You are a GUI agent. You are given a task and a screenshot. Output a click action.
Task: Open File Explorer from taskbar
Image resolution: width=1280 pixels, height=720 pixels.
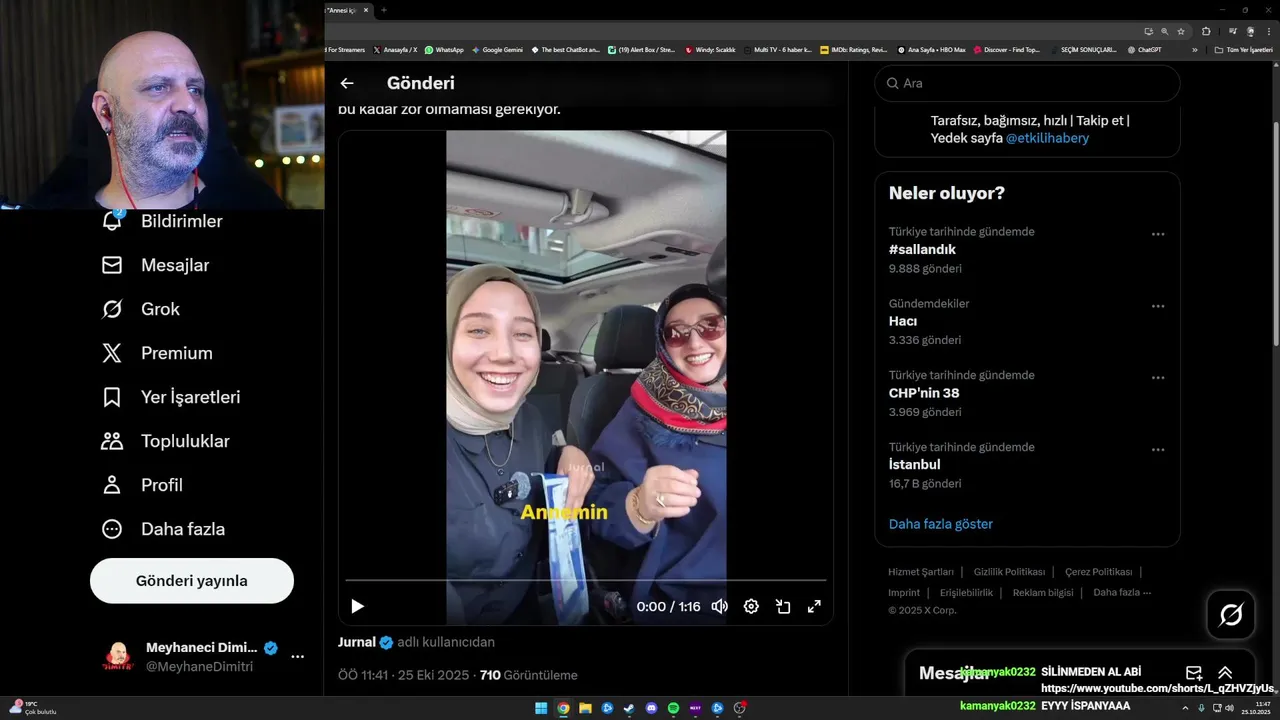pyautogui.click(x=585, y=708)
